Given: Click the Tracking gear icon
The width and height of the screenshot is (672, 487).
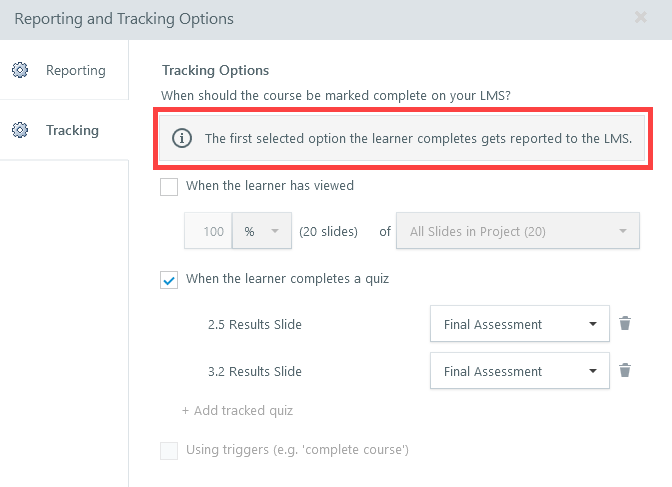Looking at the screenshot, I should pos(19,130).
